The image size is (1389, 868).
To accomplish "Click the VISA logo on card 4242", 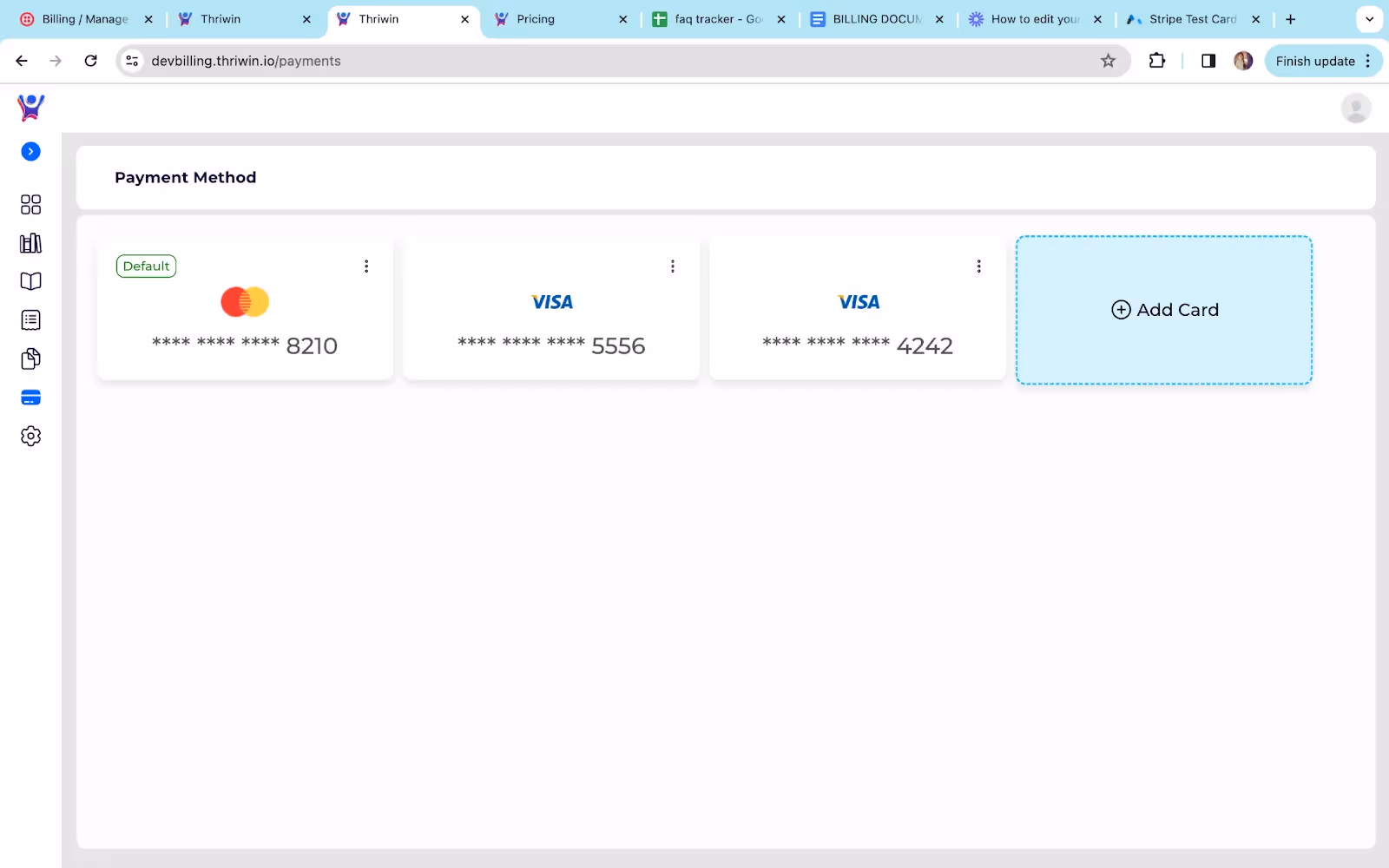I will pos(859,302).
